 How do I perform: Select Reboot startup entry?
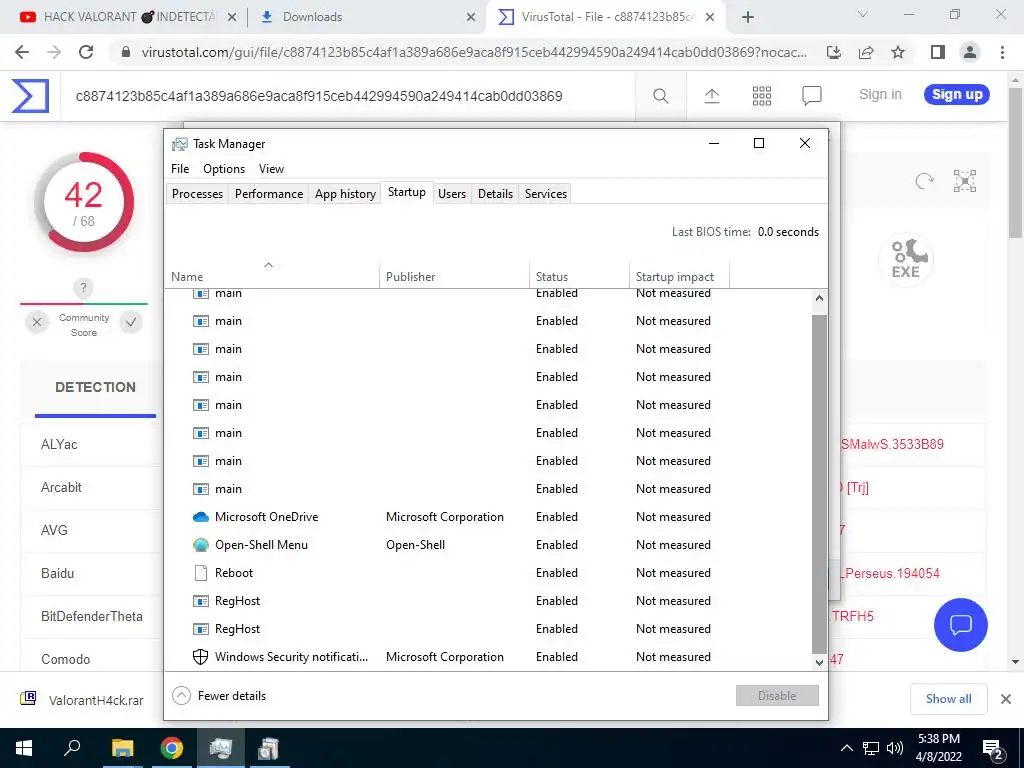click(489, 573)
